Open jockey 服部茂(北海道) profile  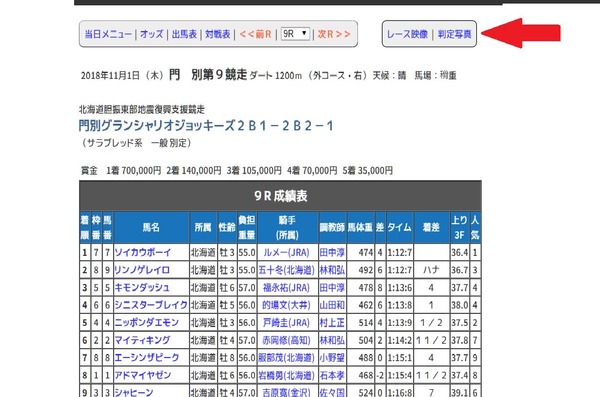(x=287, y=358)
